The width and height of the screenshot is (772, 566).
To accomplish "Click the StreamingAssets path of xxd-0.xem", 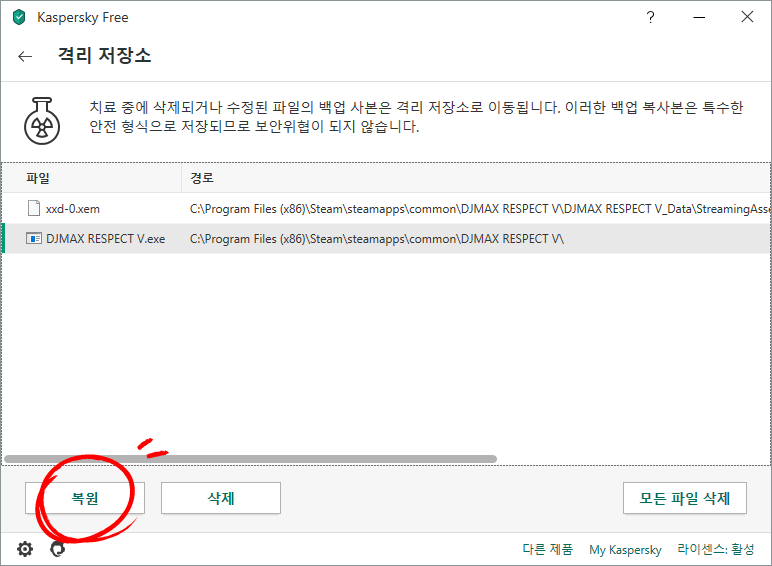I will (x=480, y=209).
